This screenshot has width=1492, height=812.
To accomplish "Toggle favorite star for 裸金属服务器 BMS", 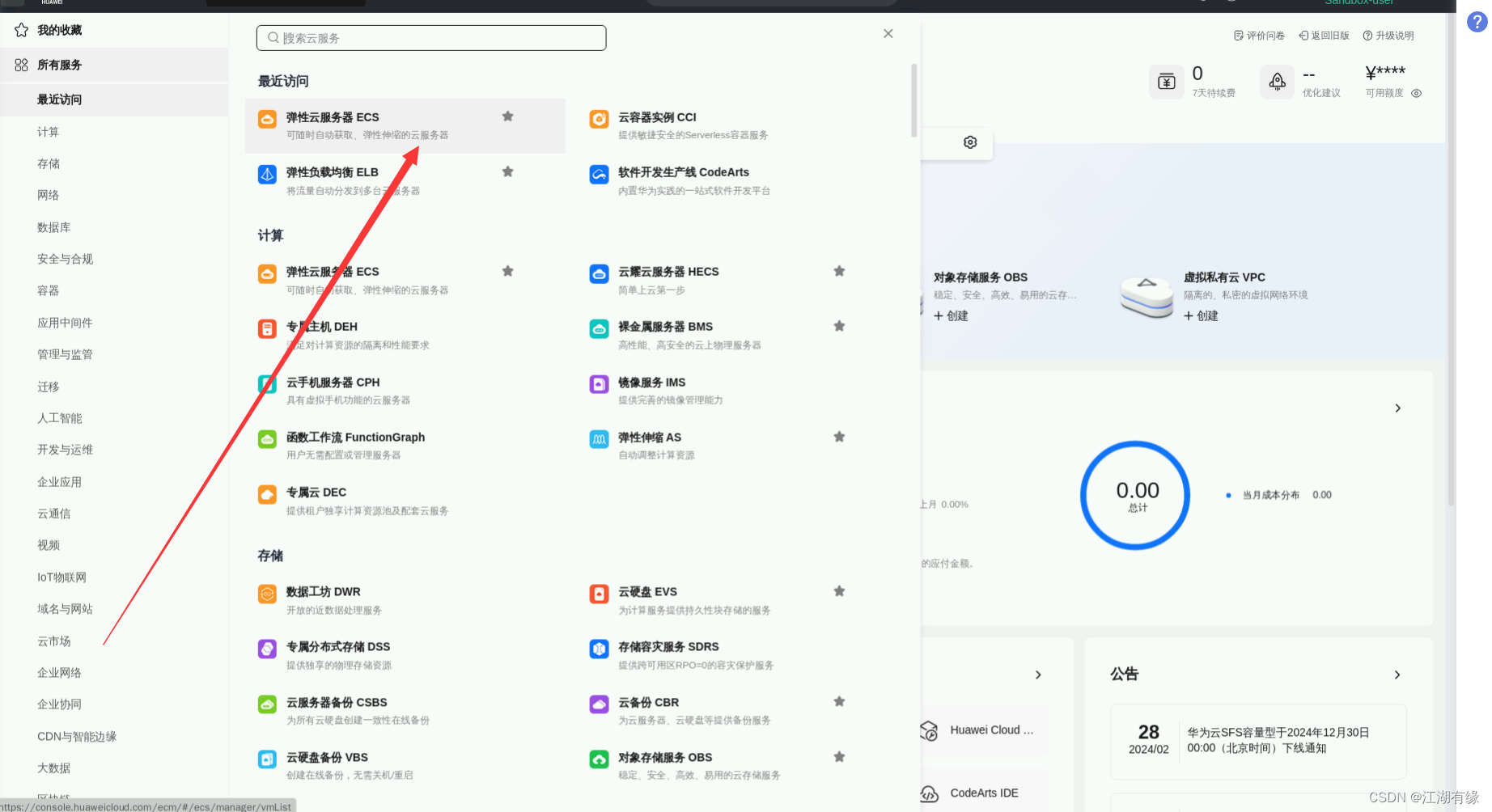I will tap(840, 326).
